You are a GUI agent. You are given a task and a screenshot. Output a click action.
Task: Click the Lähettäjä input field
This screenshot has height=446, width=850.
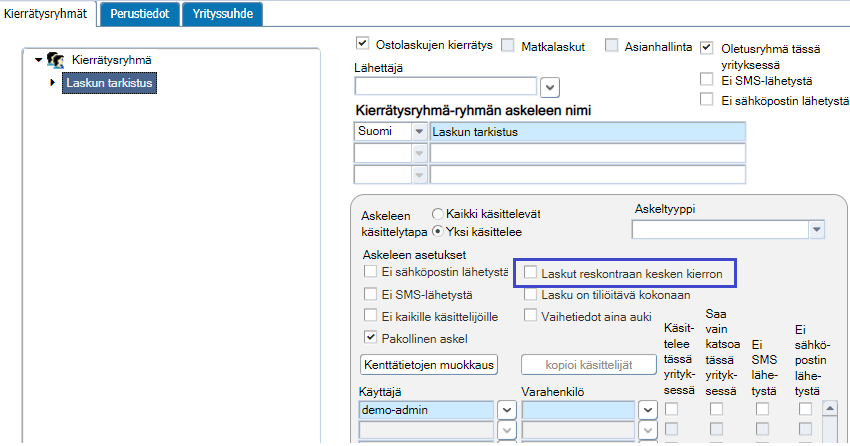(446, 86)
